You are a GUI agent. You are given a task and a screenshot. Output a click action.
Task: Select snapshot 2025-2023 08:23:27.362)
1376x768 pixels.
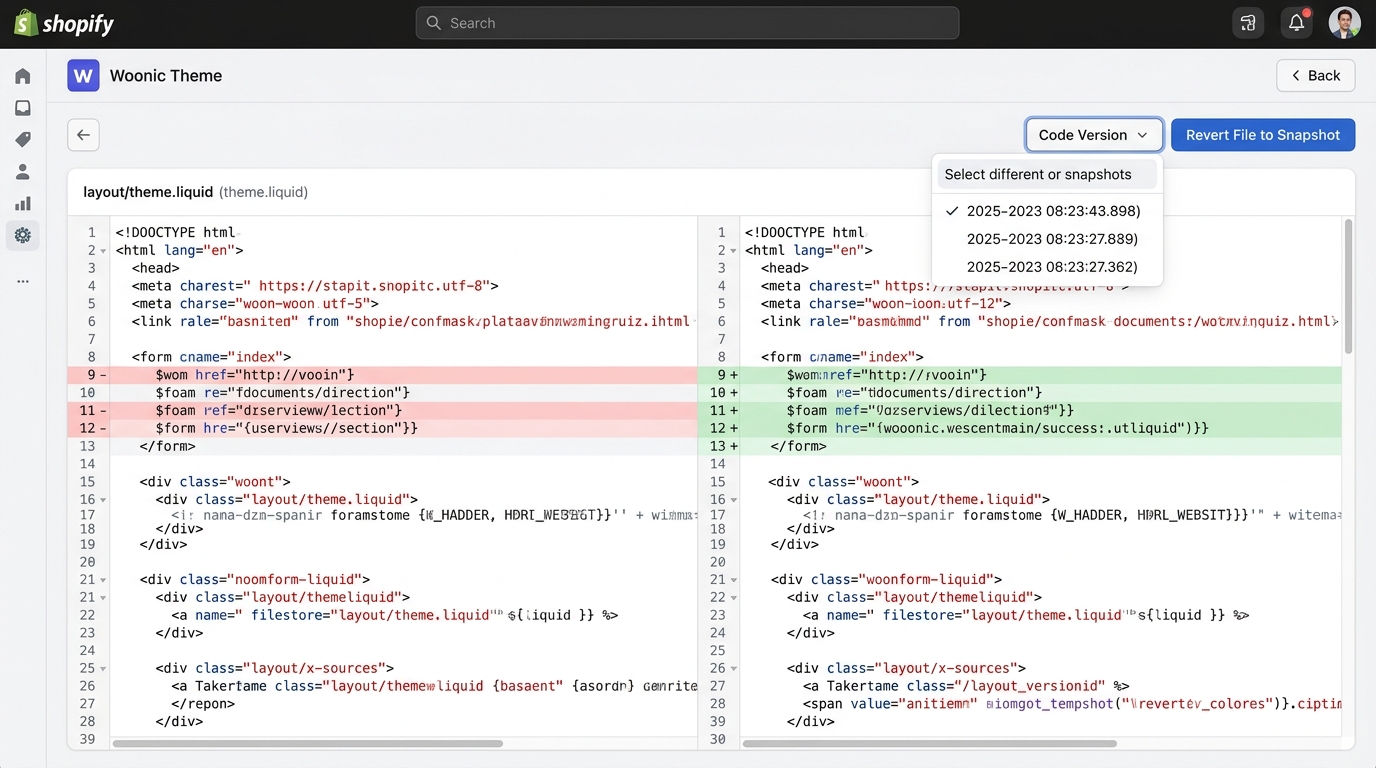pyautogui.click(x=1047, y=267)
